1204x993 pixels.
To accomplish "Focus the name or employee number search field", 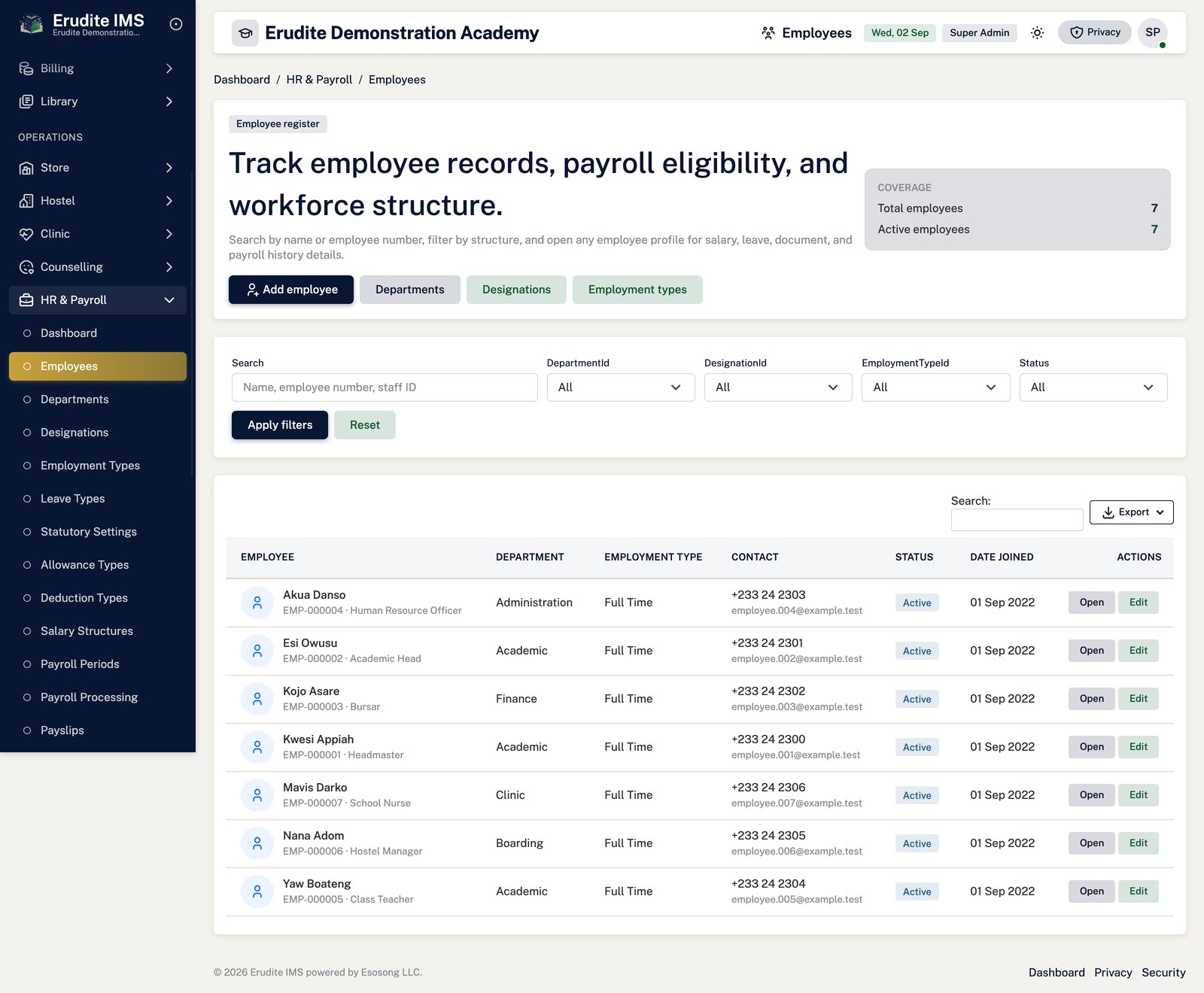I will point(385,387).
